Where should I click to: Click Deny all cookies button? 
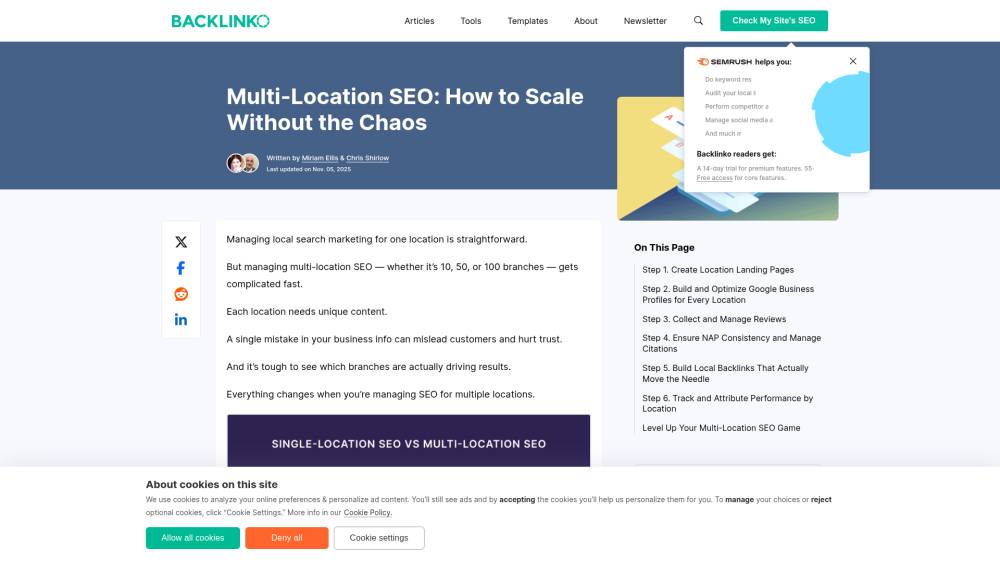click(x=286, y=538)
